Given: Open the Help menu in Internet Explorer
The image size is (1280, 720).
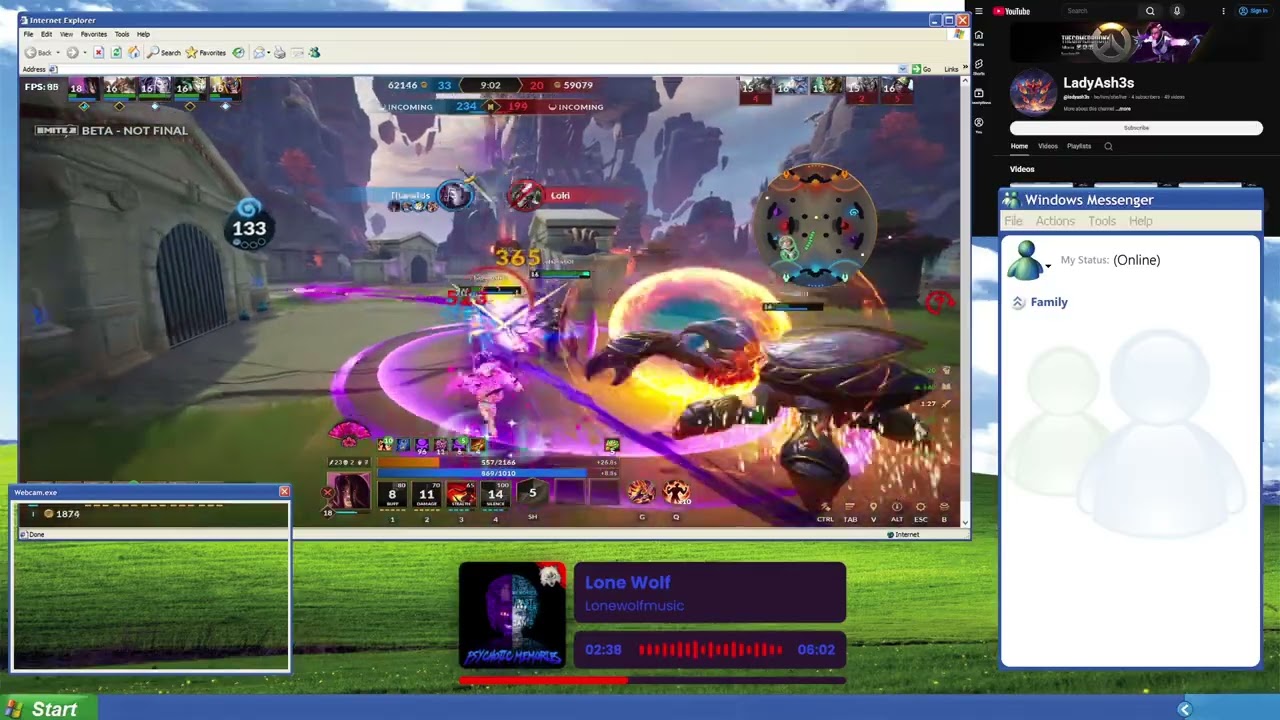Looking at the screenshot, I should point(143,34).
